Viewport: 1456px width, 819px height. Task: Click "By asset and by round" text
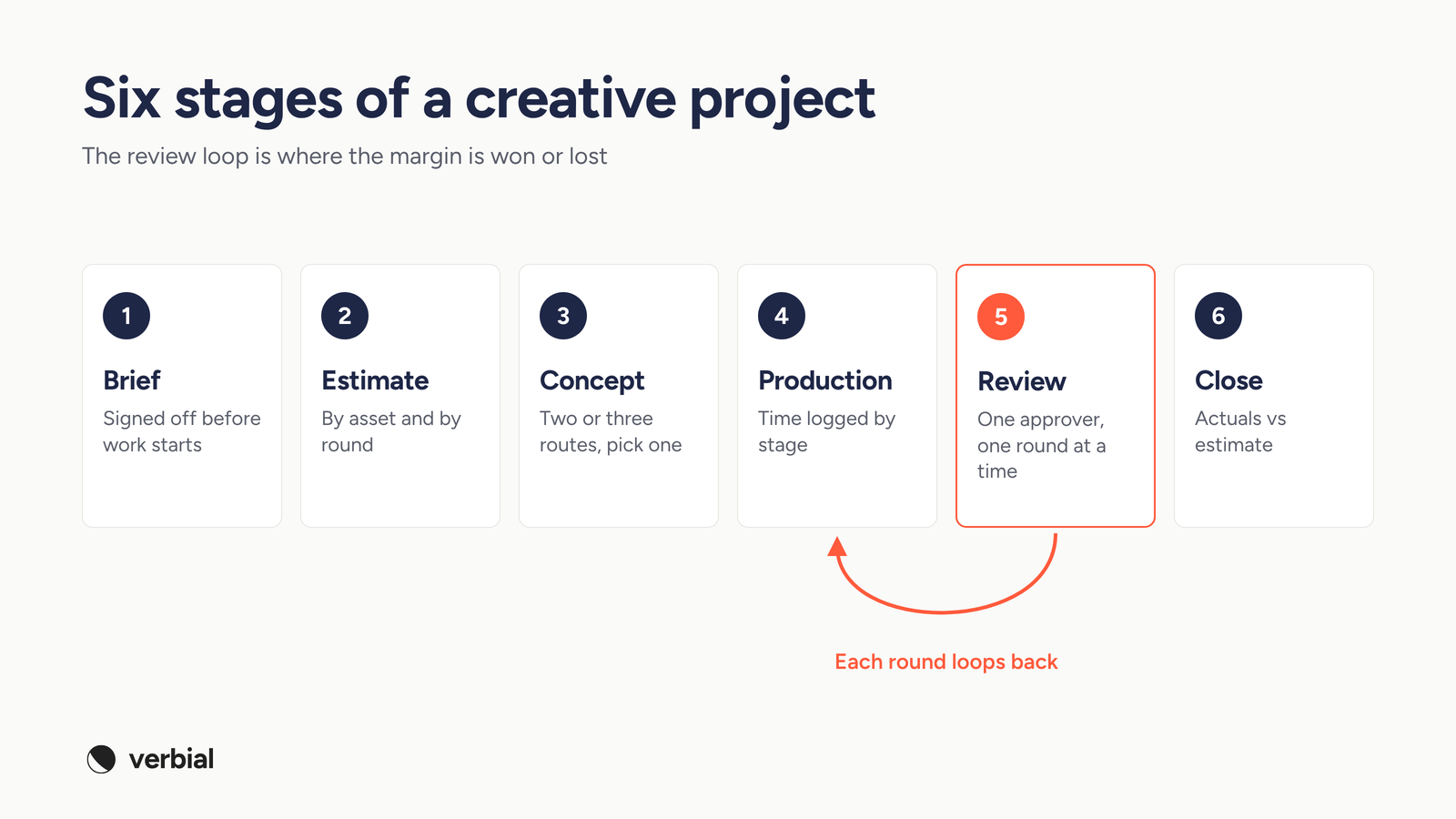point(391,431)
